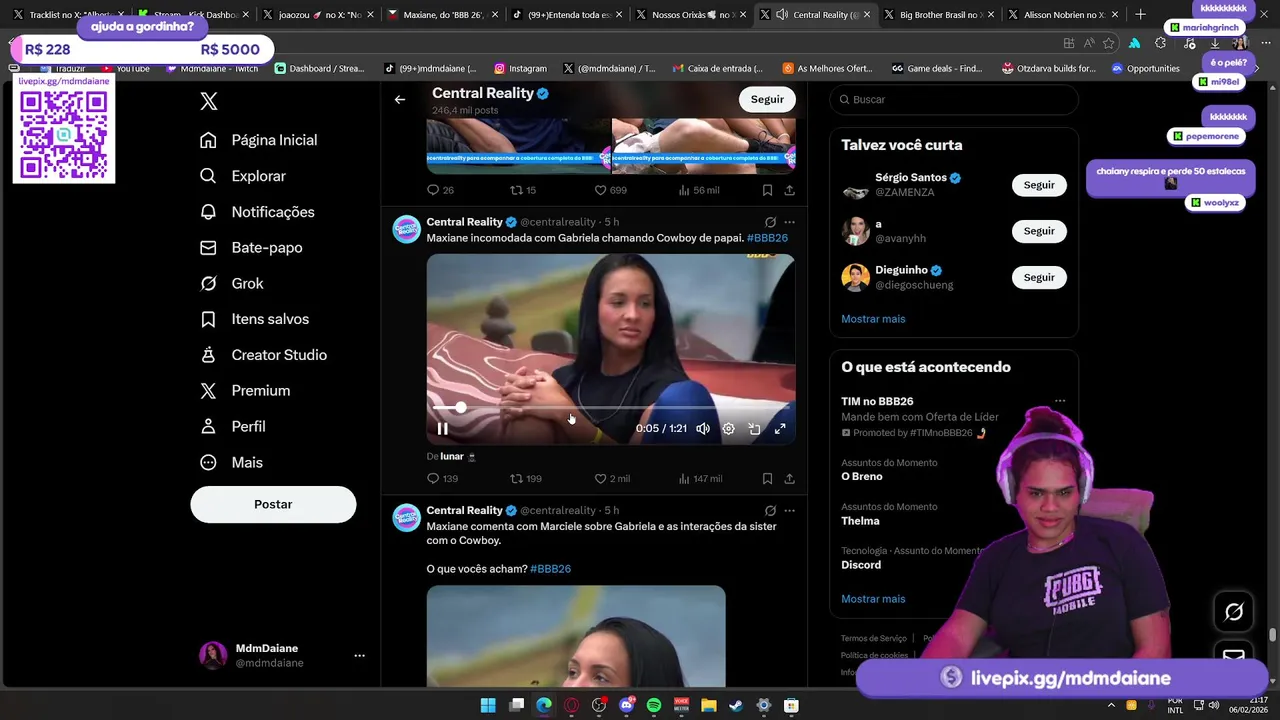
Task: Reply to the post with 139 comments
Action: [x=442, y=479]
